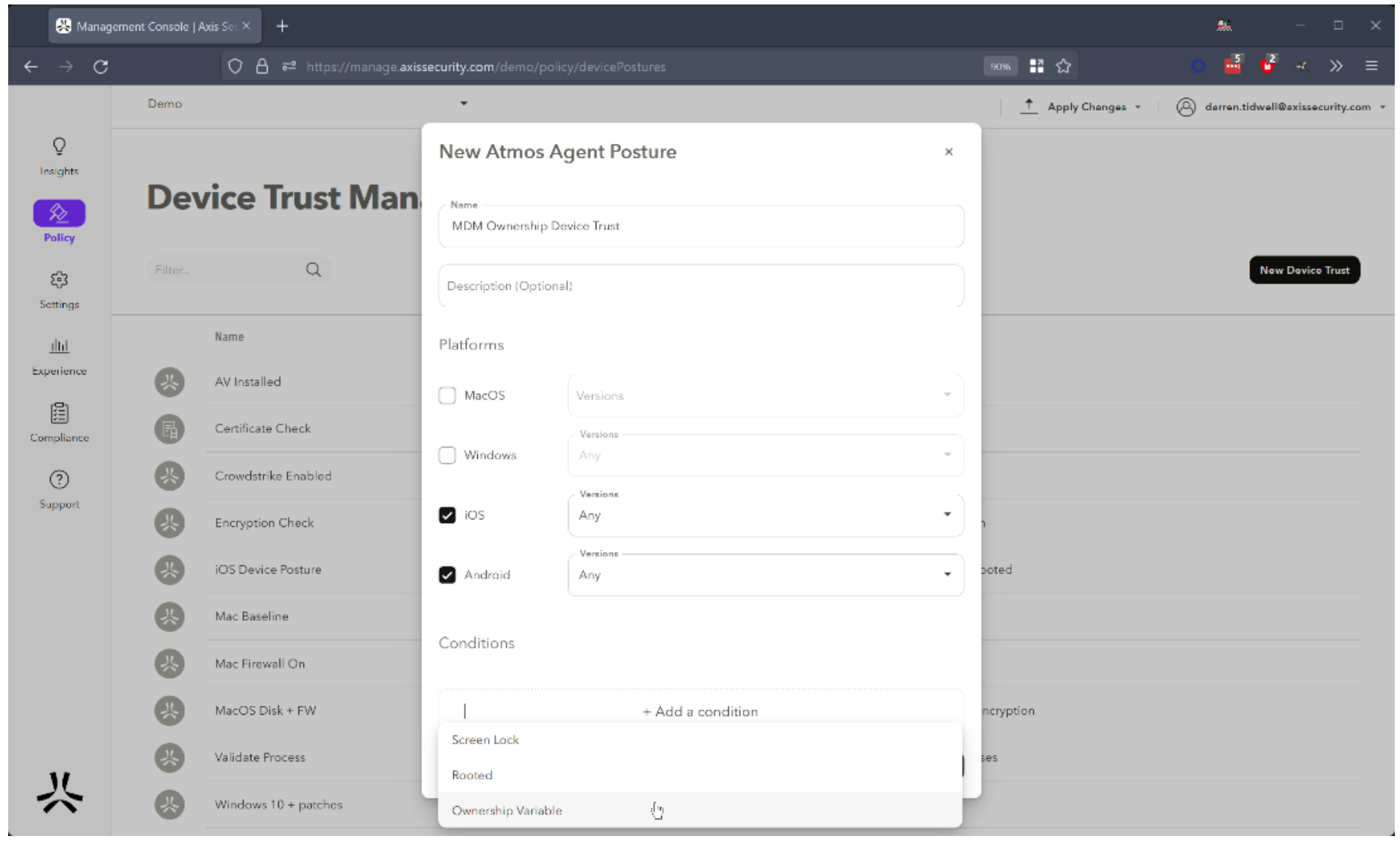
Task: Click New Device Trust button
Action: [1305, 270]
